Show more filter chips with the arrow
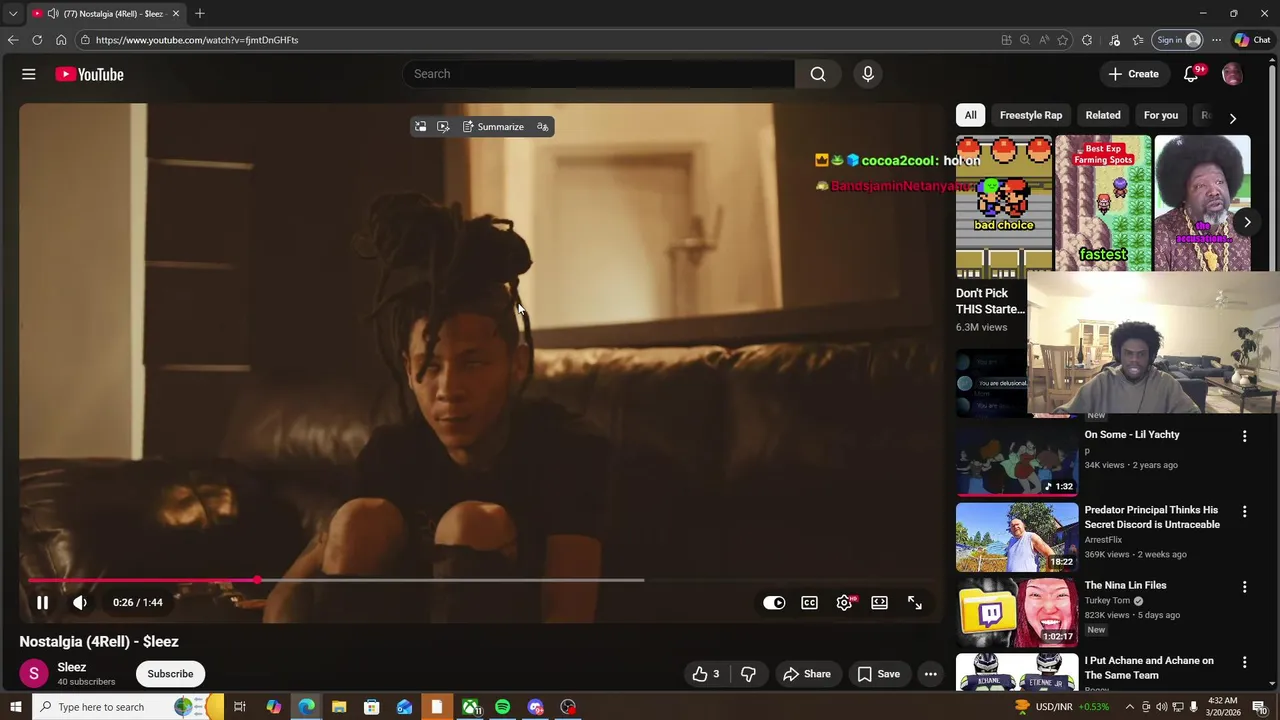Viewport: 1280px width, 720px height. click(1232, 118)
